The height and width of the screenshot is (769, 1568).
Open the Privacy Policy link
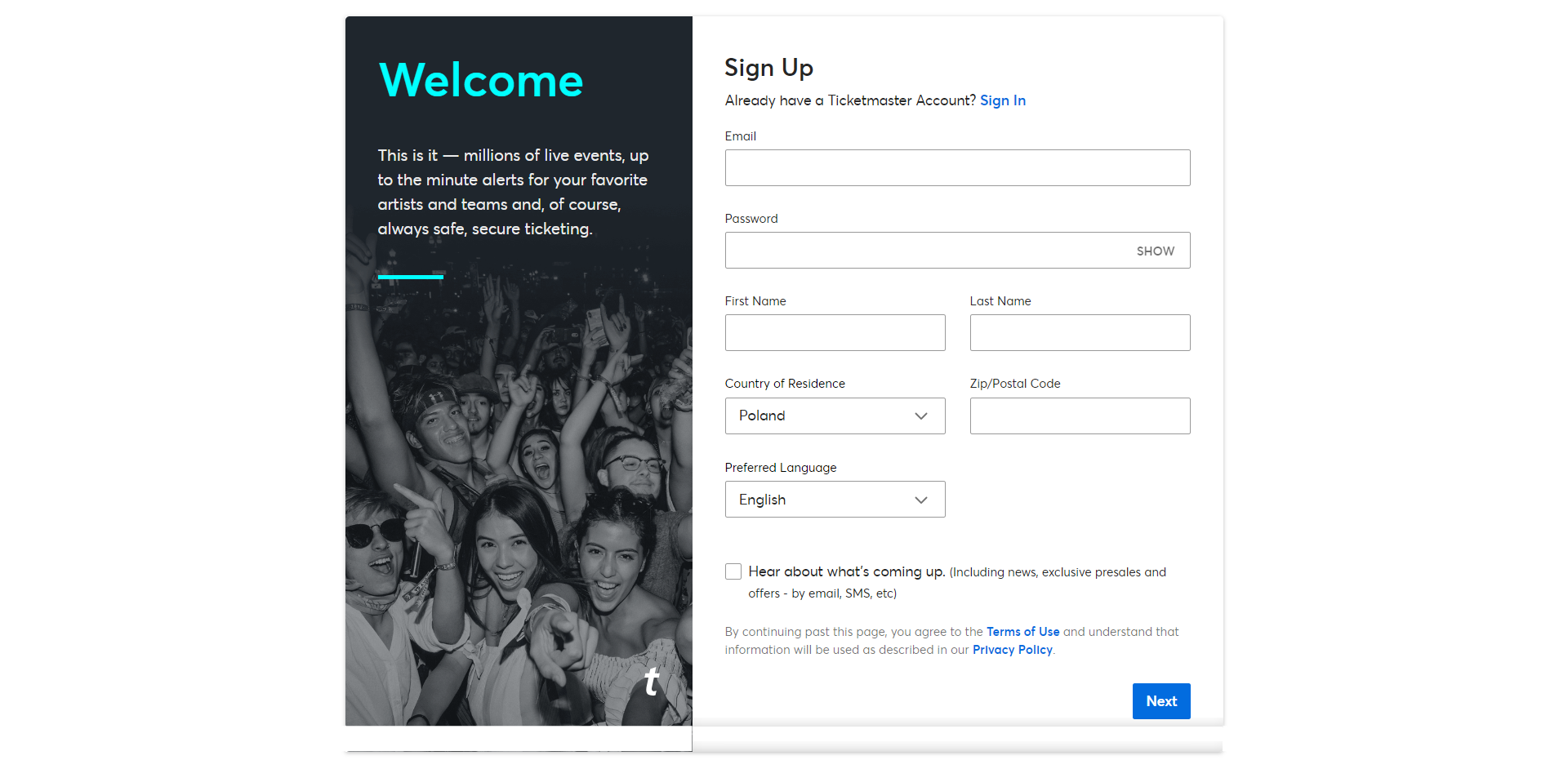click(x=1013, y=650)
